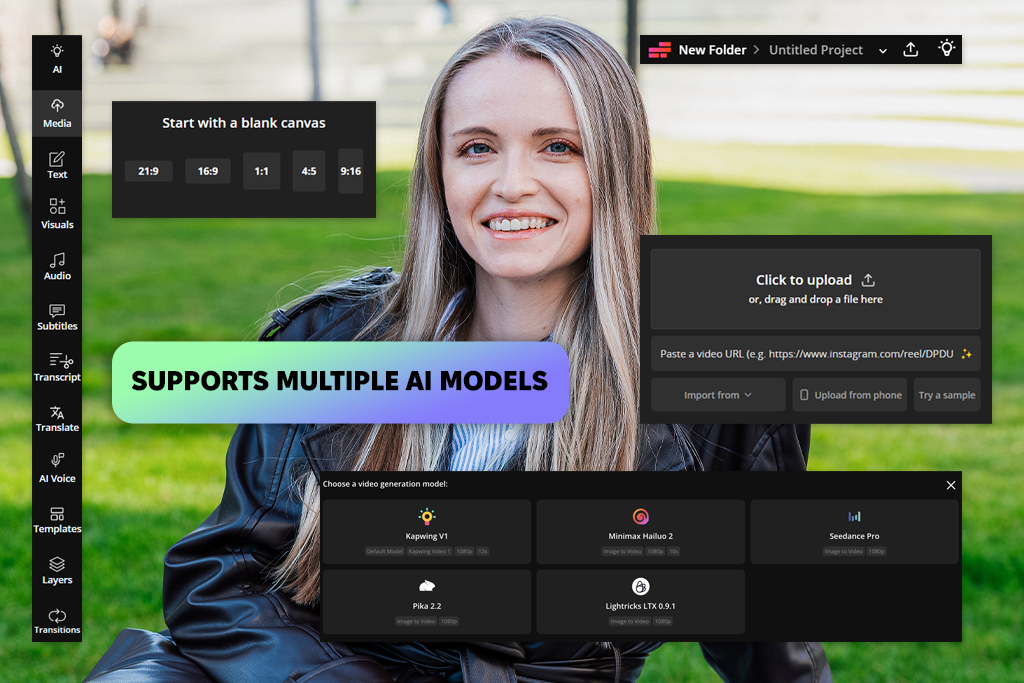Open the Transitions panel
1024x683 pixels.
(x=57, y=620)
